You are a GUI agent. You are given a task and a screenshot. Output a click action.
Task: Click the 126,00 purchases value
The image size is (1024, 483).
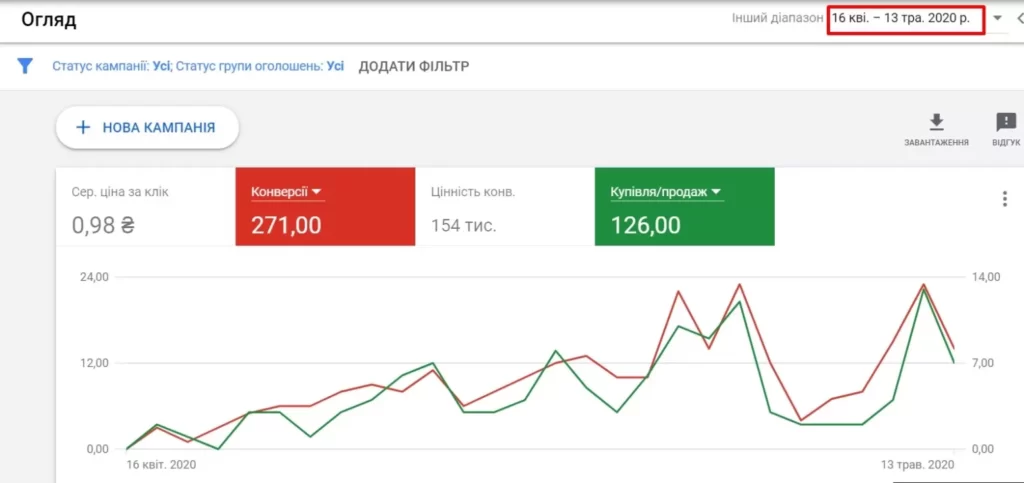point(645,225)
